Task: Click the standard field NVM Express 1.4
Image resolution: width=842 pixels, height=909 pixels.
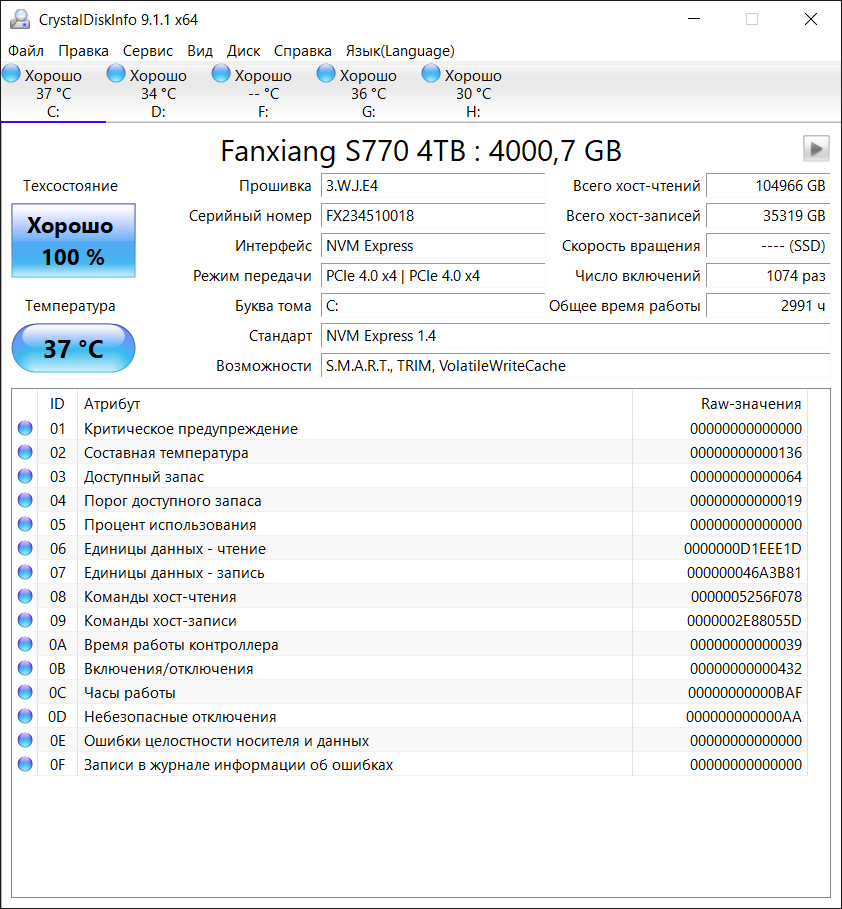Action: pyautogui.click(x=576, y=336)
